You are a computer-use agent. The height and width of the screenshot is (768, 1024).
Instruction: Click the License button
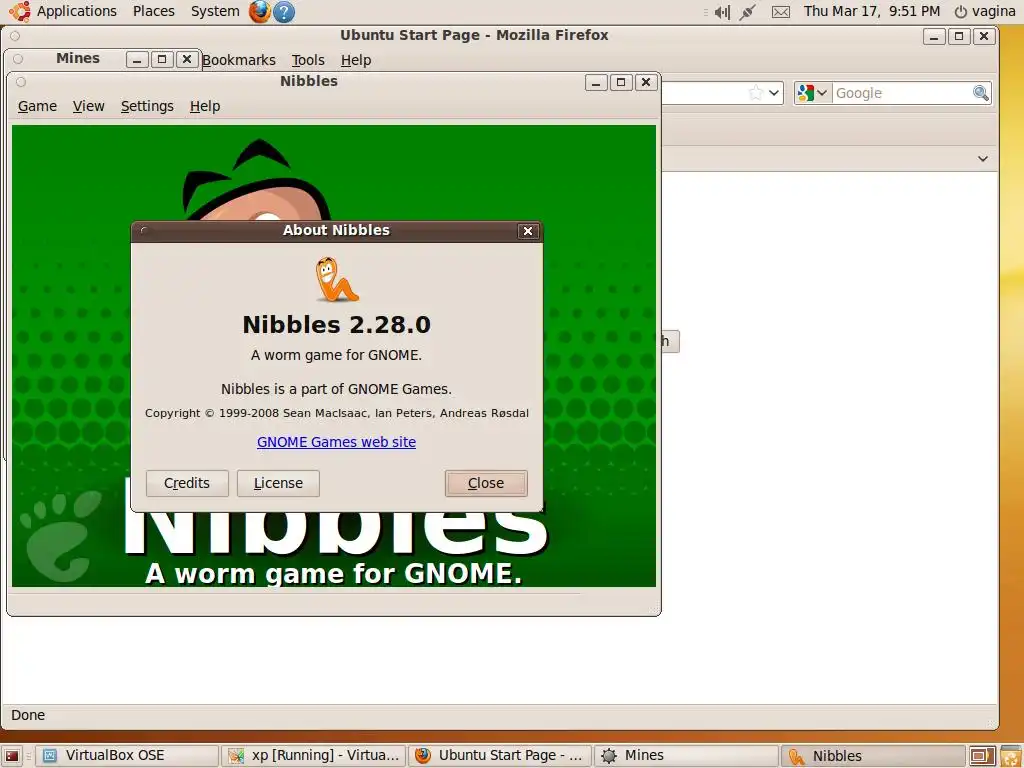click(x=278, y=483)
